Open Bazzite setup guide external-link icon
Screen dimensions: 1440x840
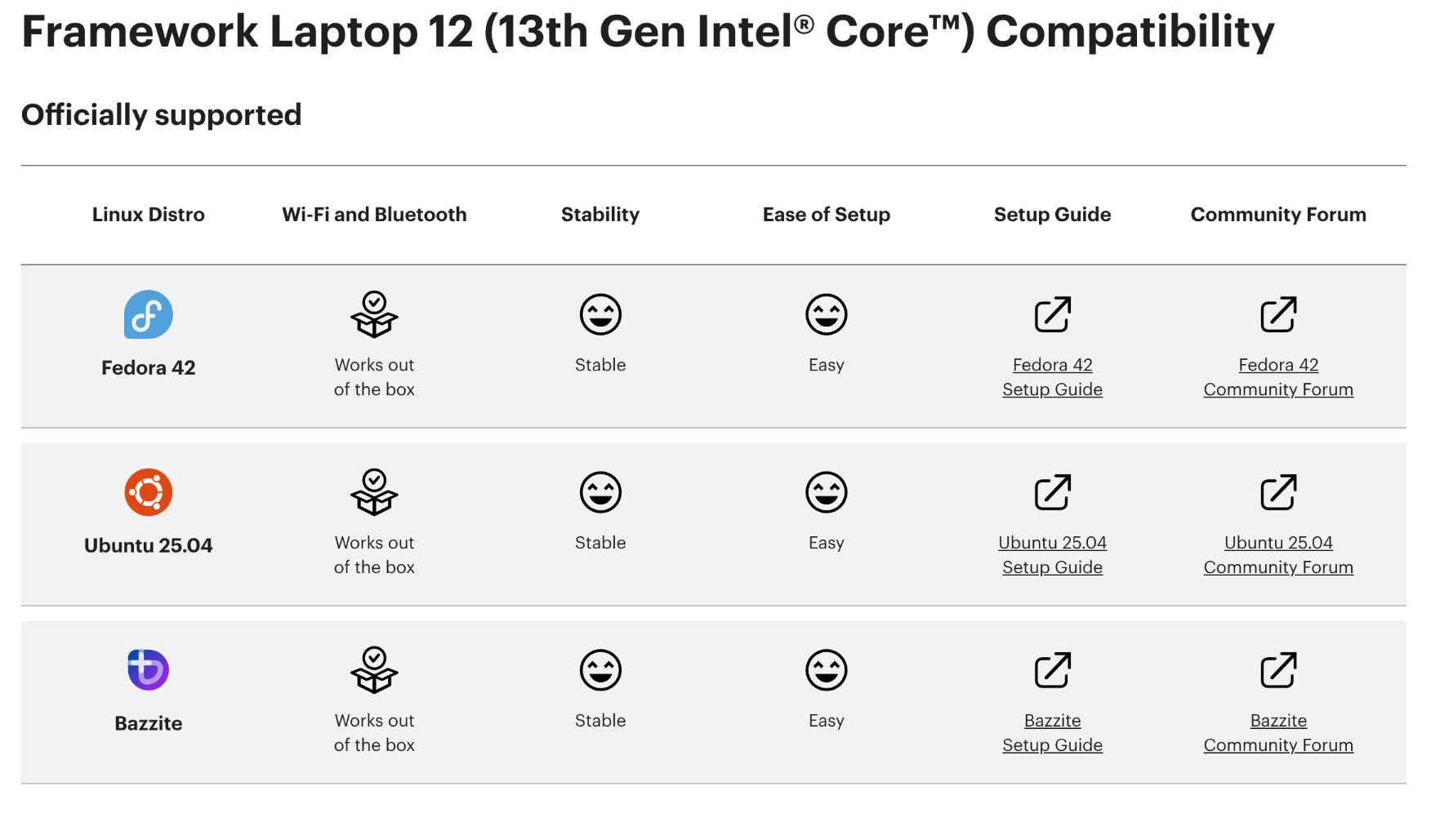(x=1052, y=670)
